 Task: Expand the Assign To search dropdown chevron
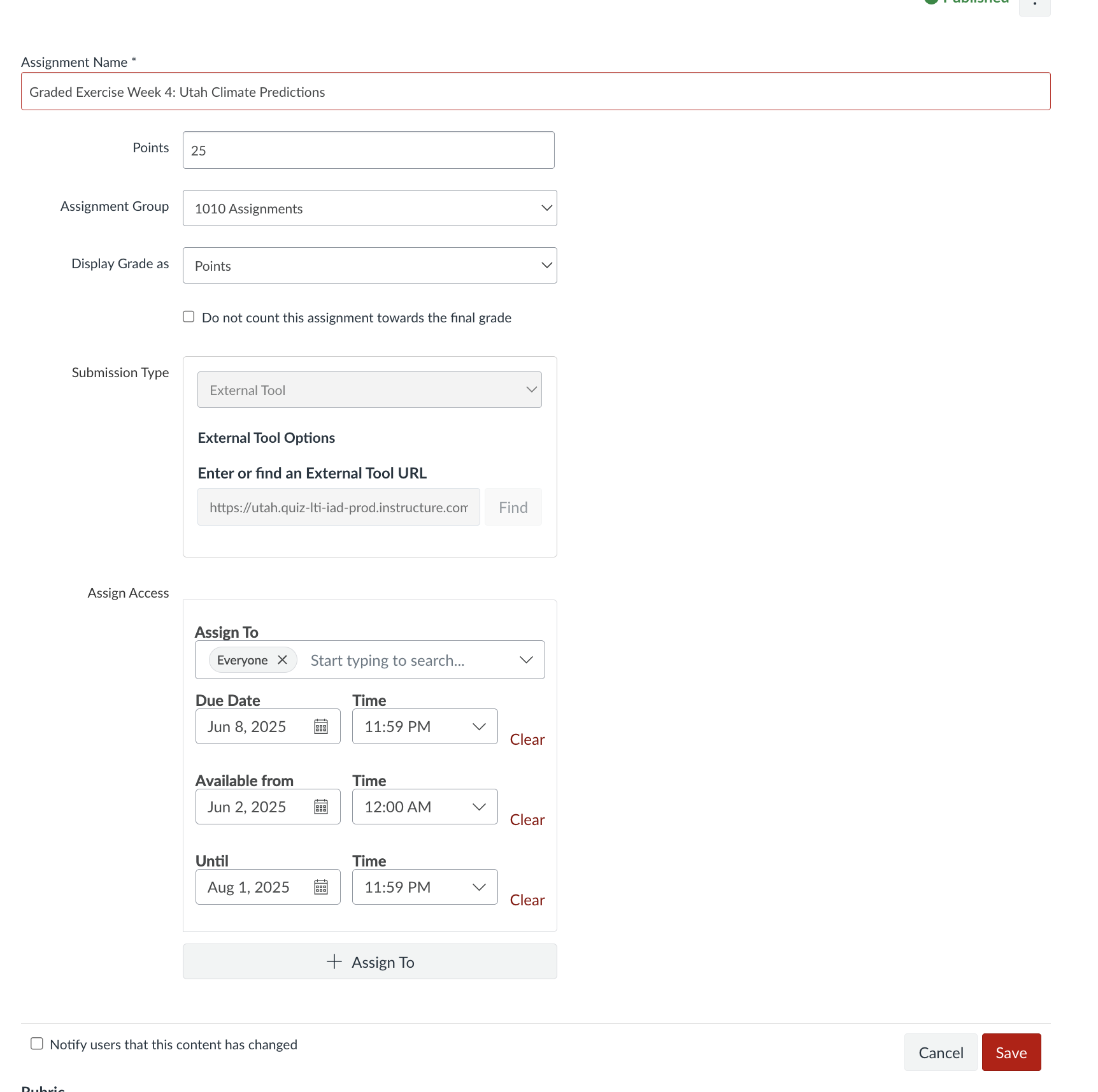pyautogui.click(x=526, y=660)
